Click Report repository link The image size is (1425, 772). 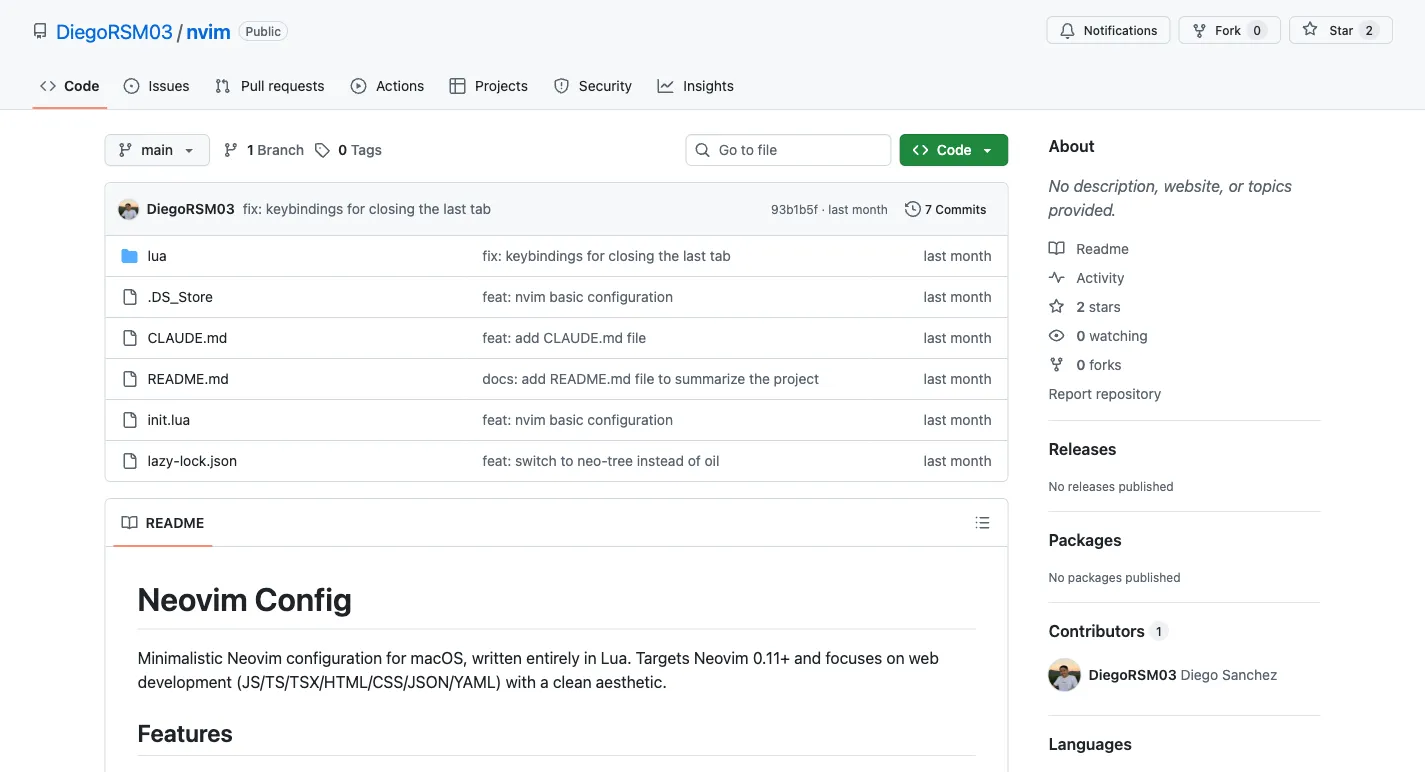(1105, 394)
